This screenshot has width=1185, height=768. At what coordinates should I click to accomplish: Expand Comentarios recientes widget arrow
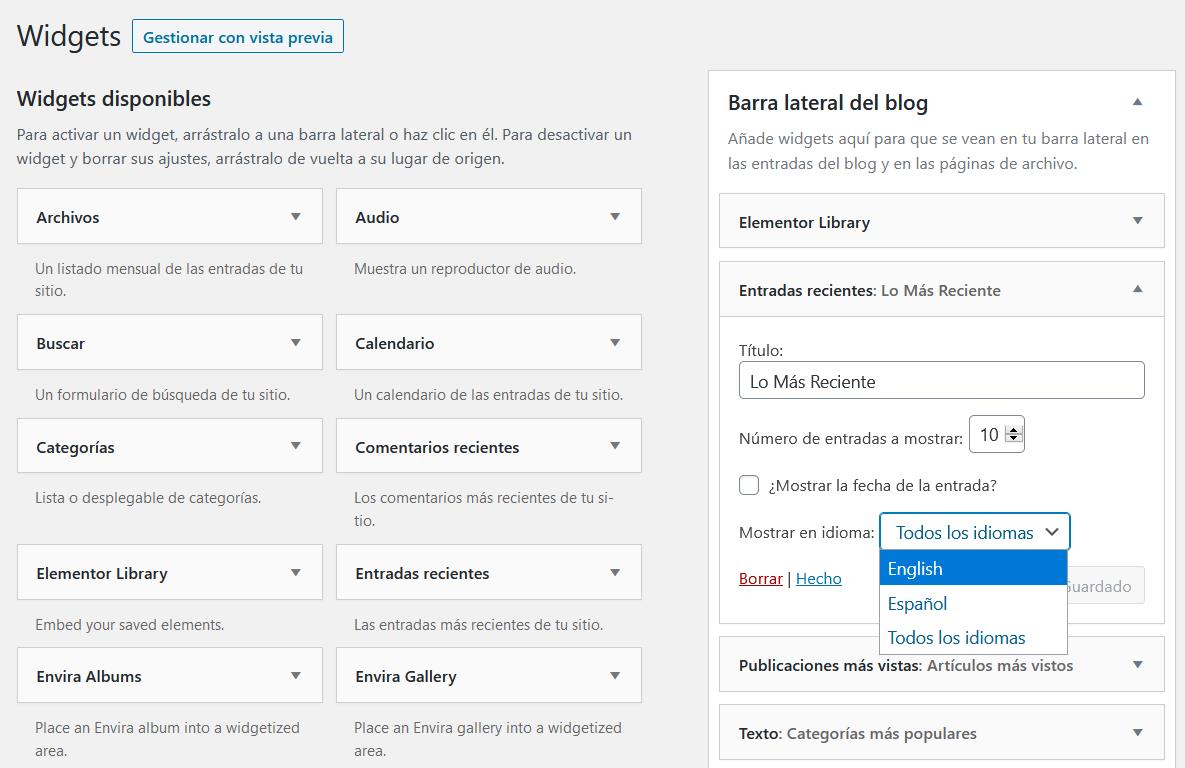[x=614, y=446]
